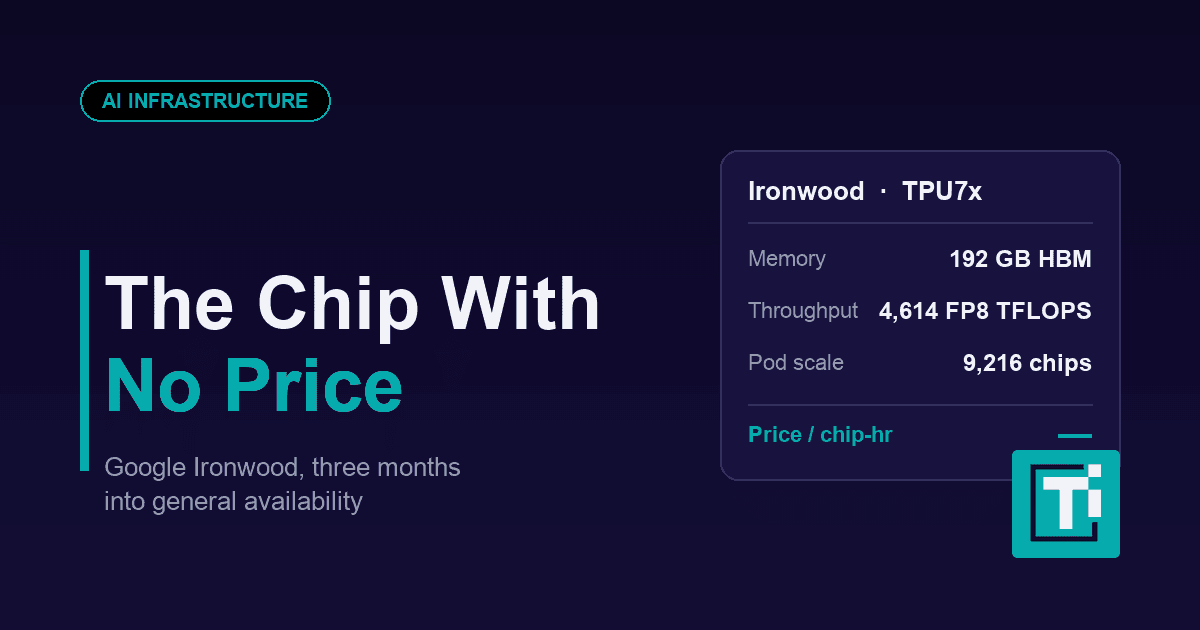
Task: Select the Pod scale row label
Action: pyautogui.click(x=796, y=363)
